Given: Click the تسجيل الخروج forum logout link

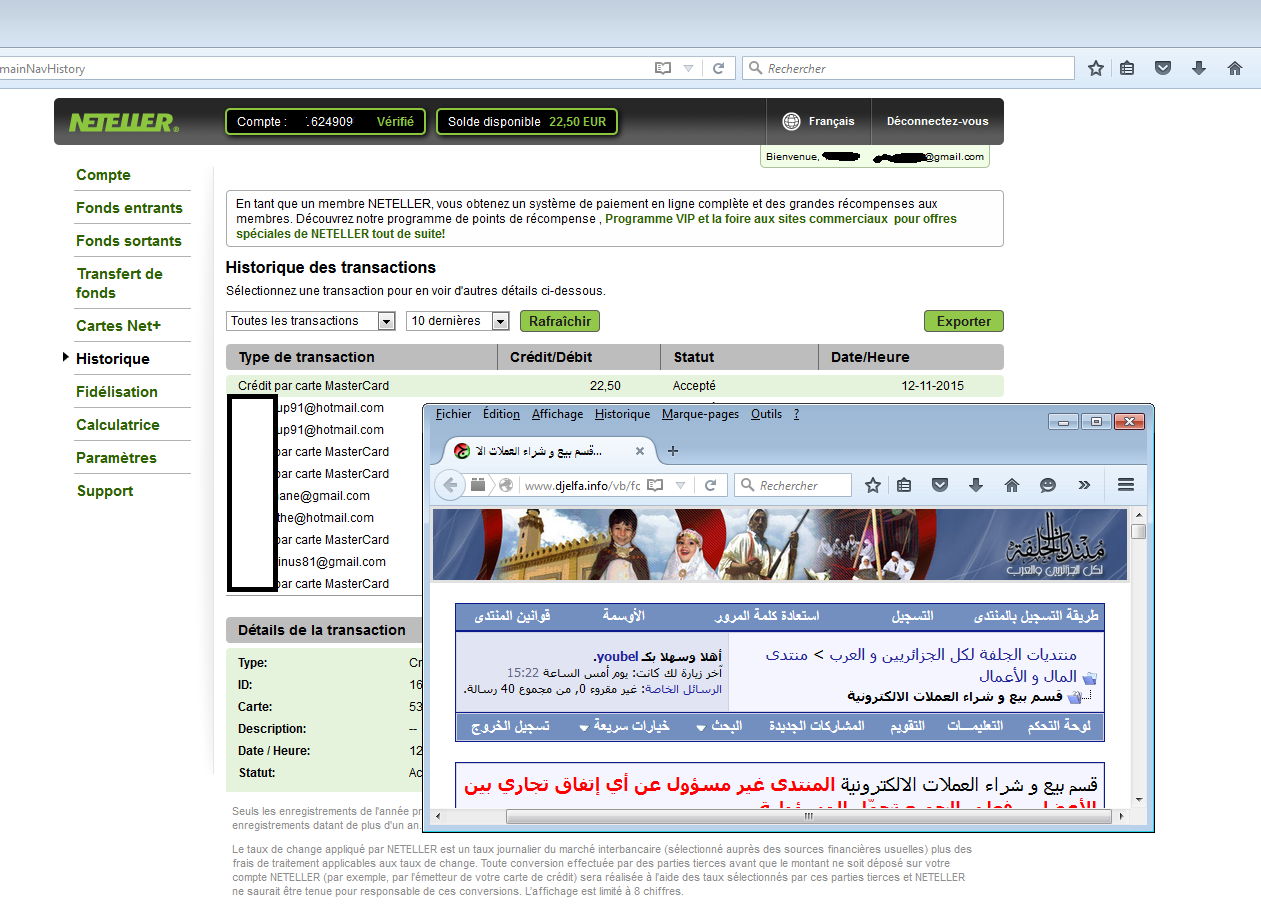Looking at the screenshot, I should (x=511, y=726).
